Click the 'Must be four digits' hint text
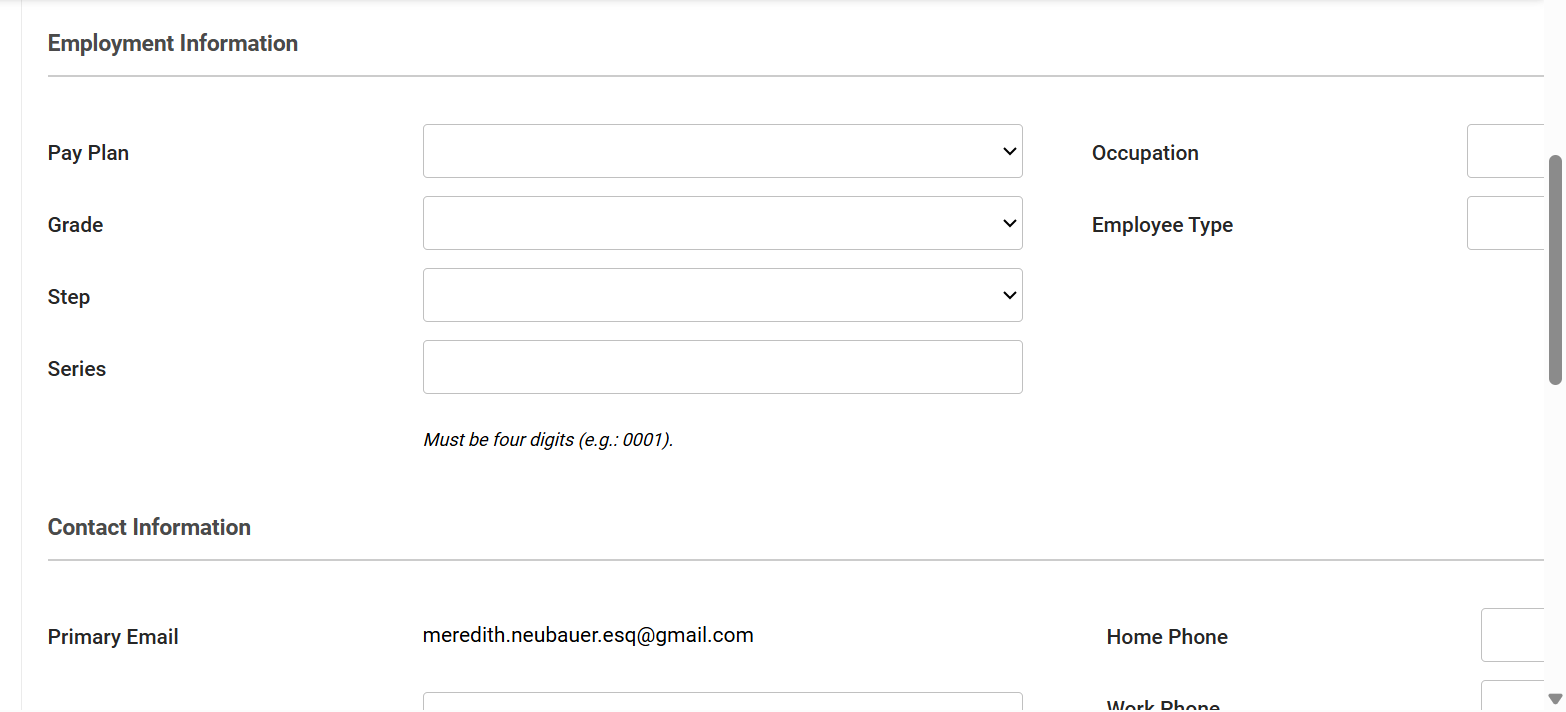 [548, 439]
